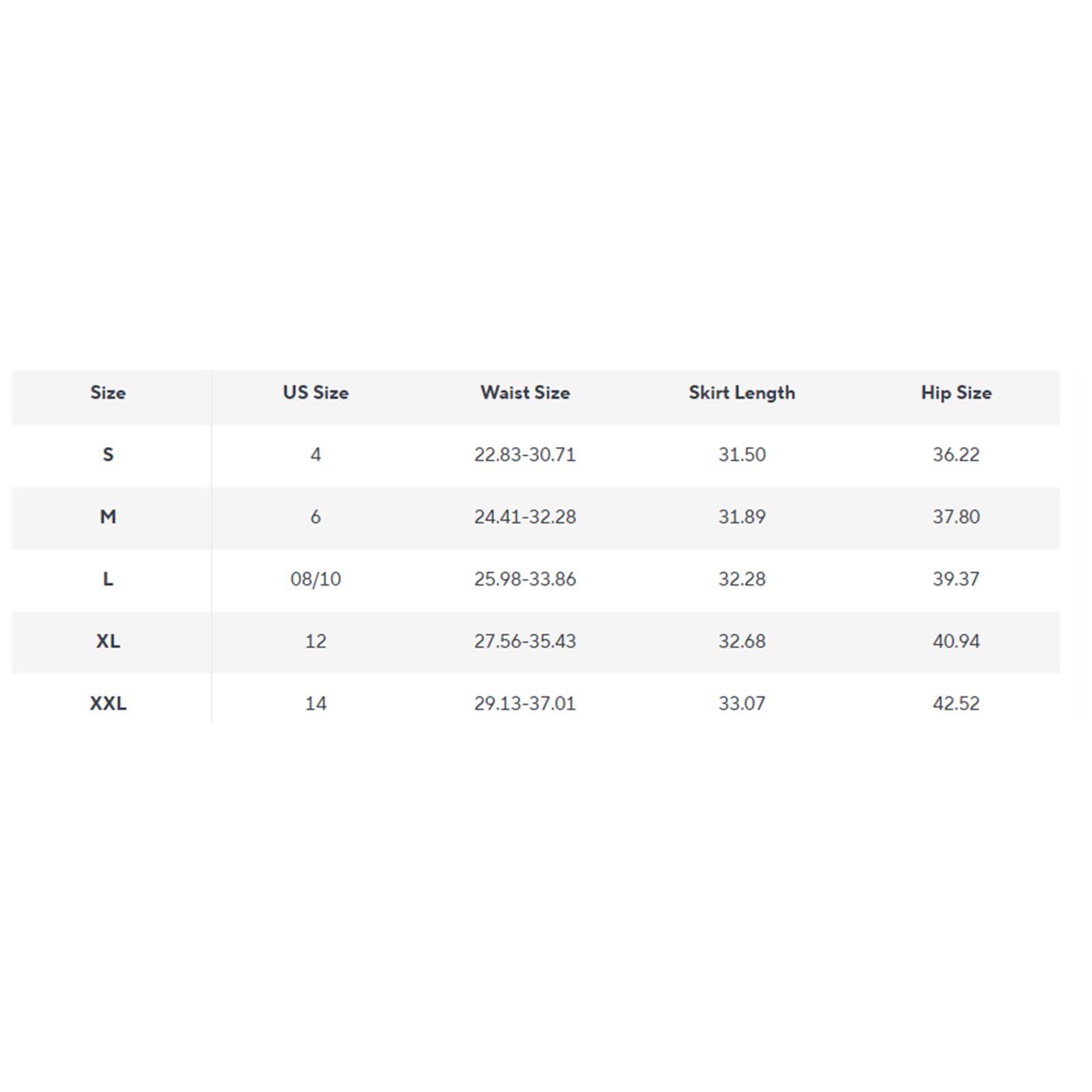Image resolution: width=1092 pixels, height=1092 pixels.
Task: Click waist range 24.41-32.28
Action: pos(525,517)
